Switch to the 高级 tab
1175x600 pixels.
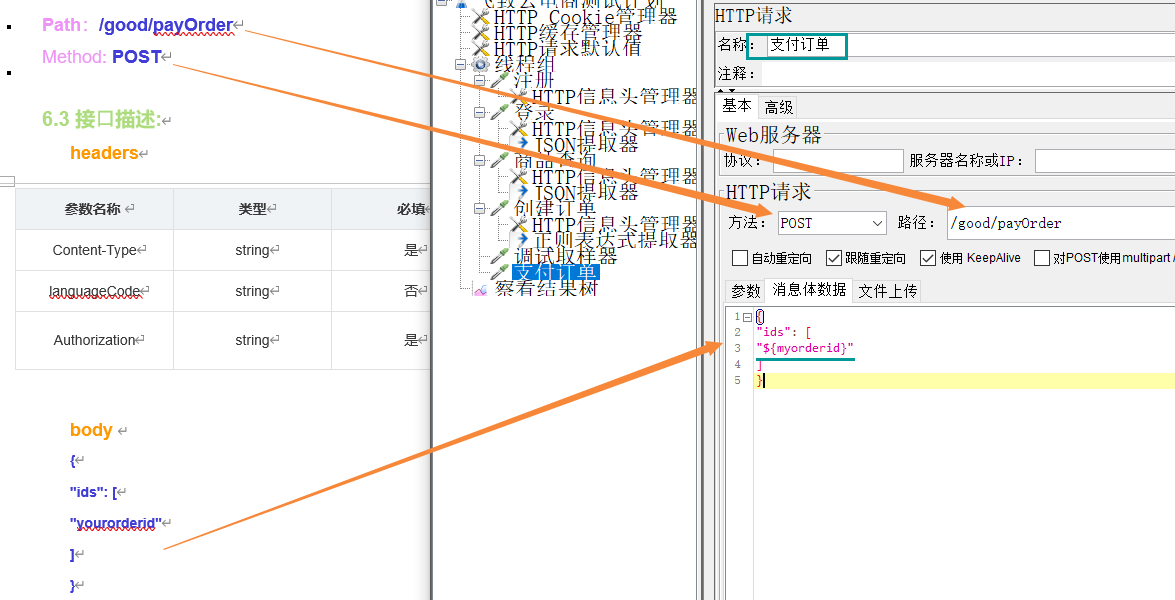click(x=779, y=106)
